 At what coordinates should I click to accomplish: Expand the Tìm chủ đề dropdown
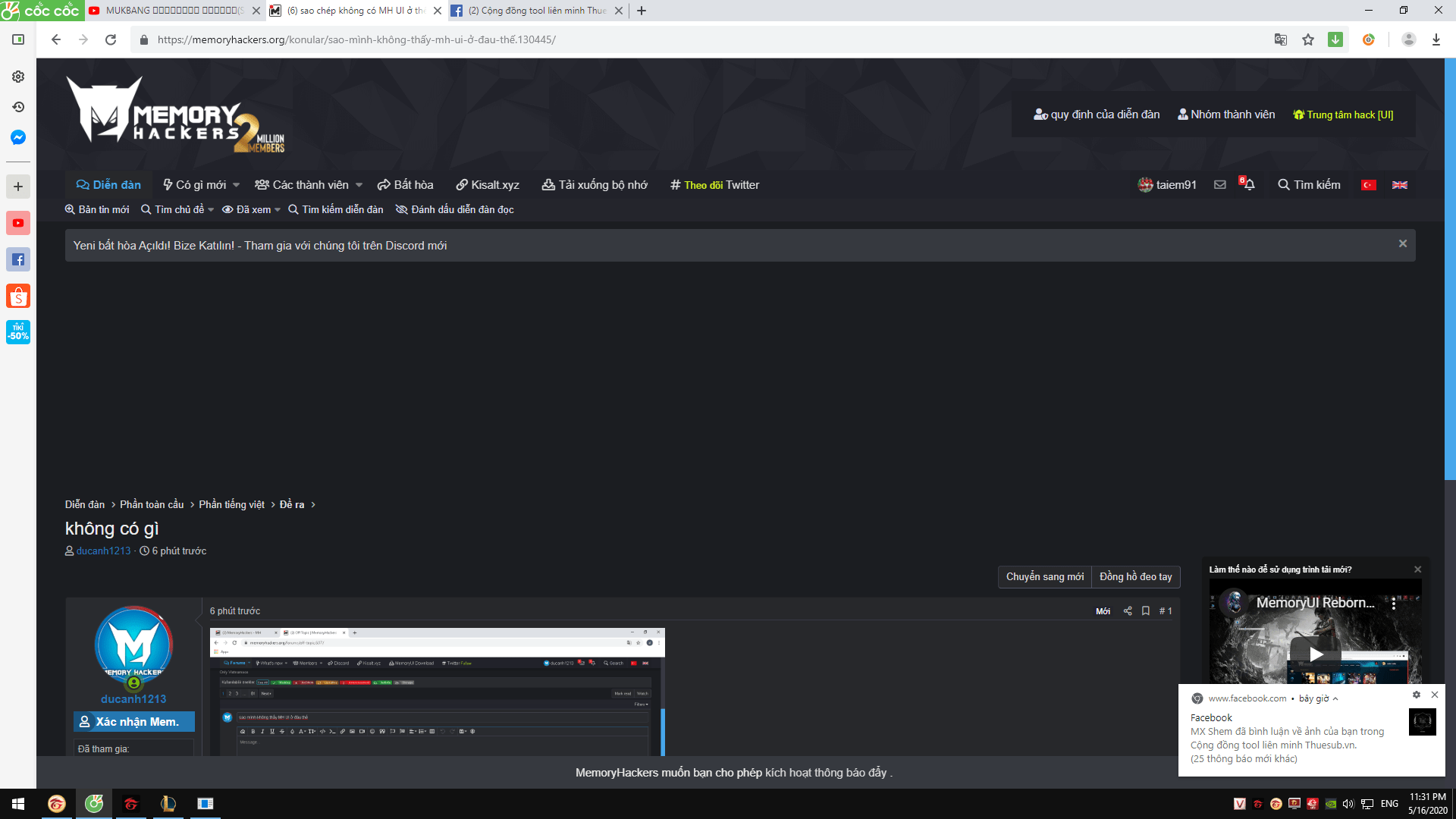pyautogui.click(x=211, y=210)
